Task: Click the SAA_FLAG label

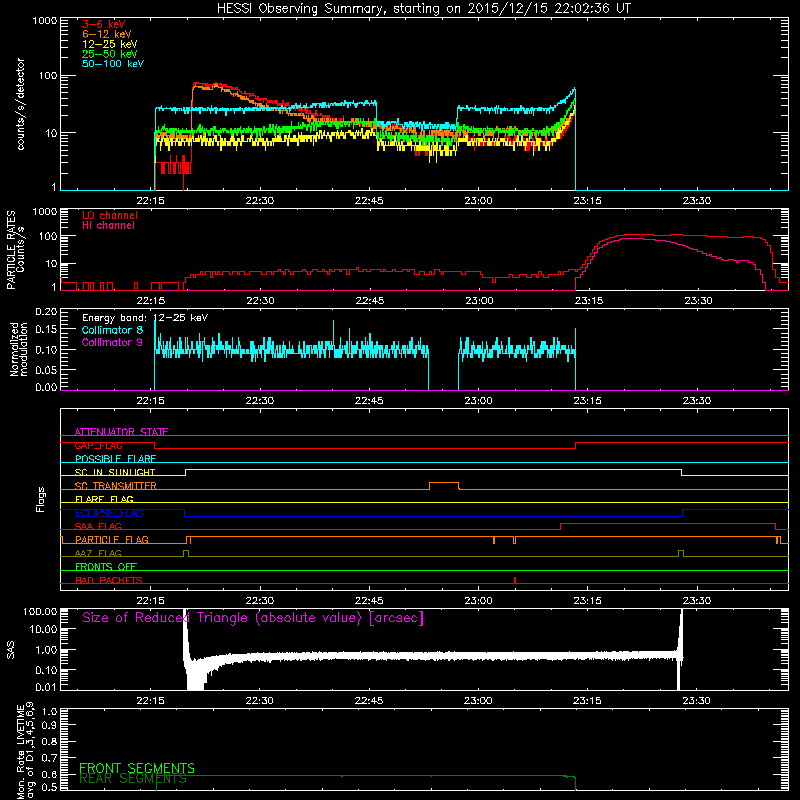Action: click(98, 526)
